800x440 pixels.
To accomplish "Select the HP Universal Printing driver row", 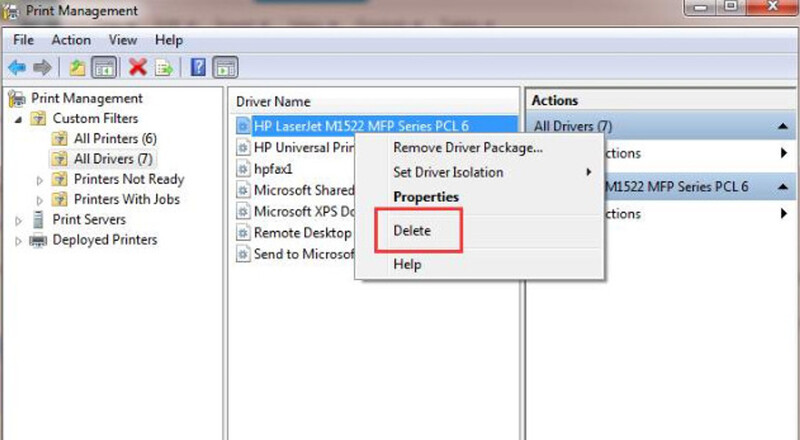I will [295, 148].
